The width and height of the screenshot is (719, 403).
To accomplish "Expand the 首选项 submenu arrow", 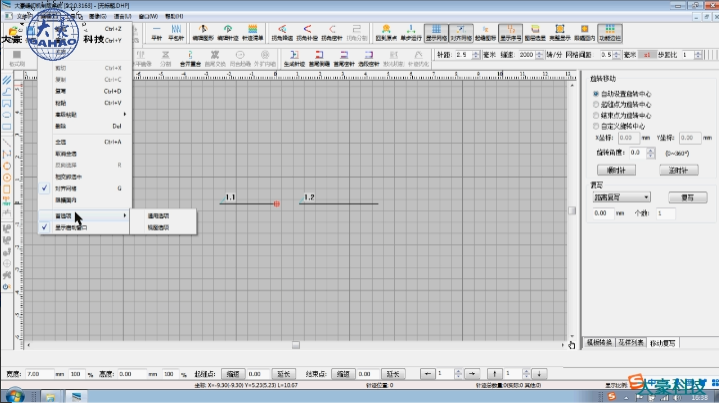I will [x=124, y=215].
